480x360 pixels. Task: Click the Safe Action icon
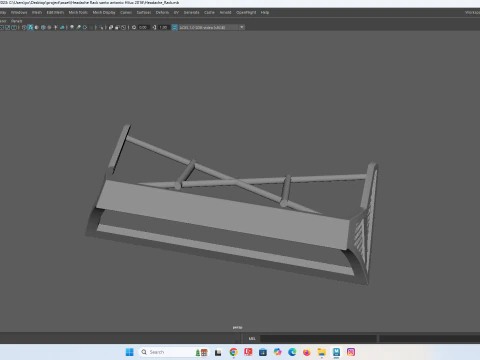click(x=7, y=27)
